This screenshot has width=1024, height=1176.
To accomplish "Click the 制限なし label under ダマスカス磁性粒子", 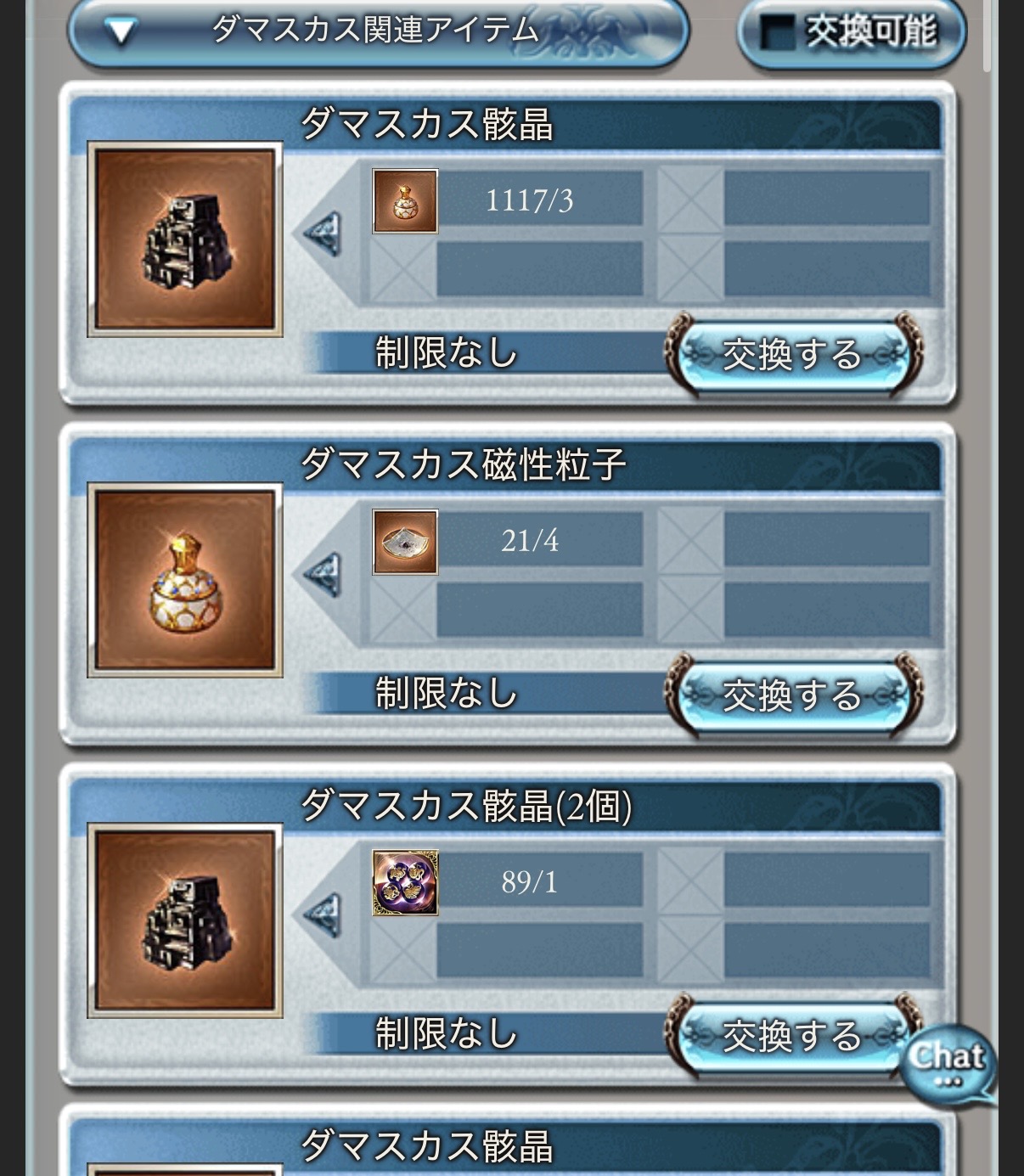I will tap(447, 693).
